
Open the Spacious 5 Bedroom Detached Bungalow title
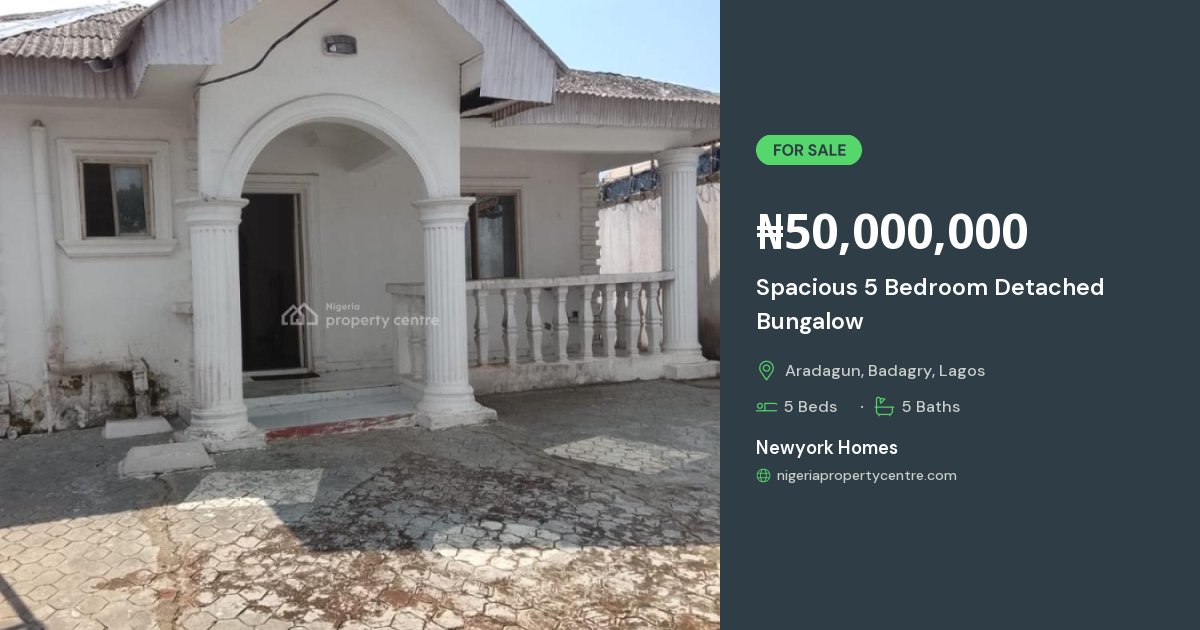click(x=930, y=304)
